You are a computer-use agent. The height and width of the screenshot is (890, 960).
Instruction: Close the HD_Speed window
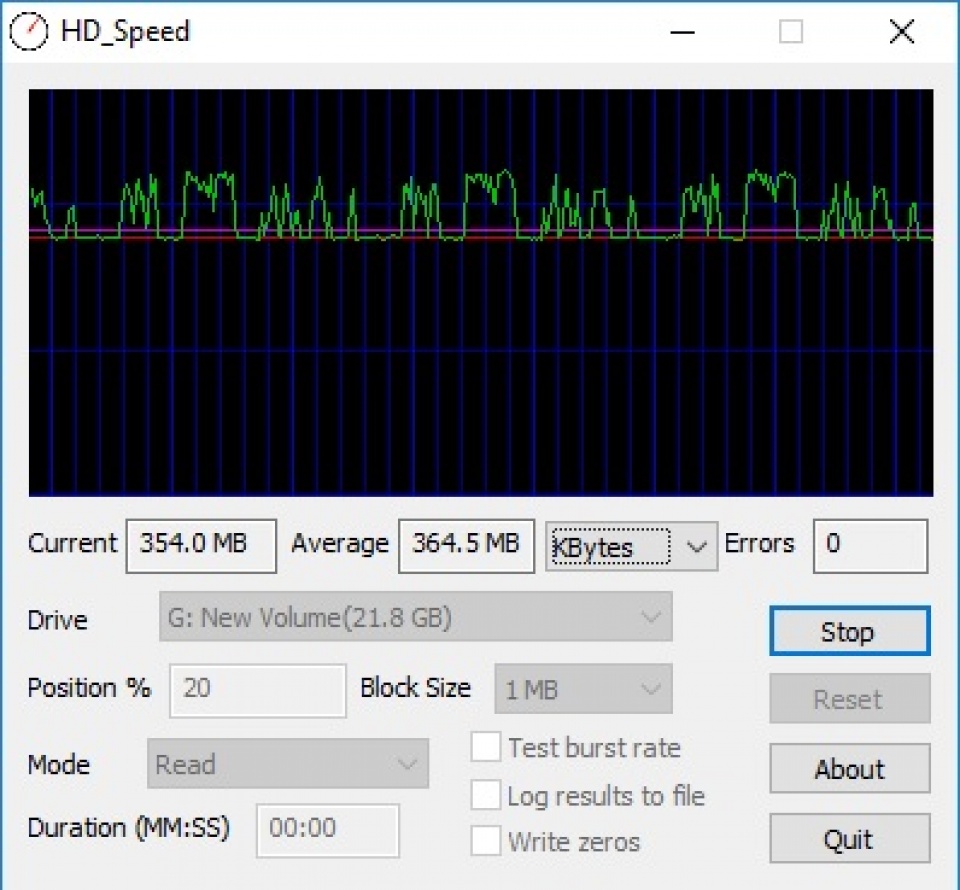(x=901, y=32)
